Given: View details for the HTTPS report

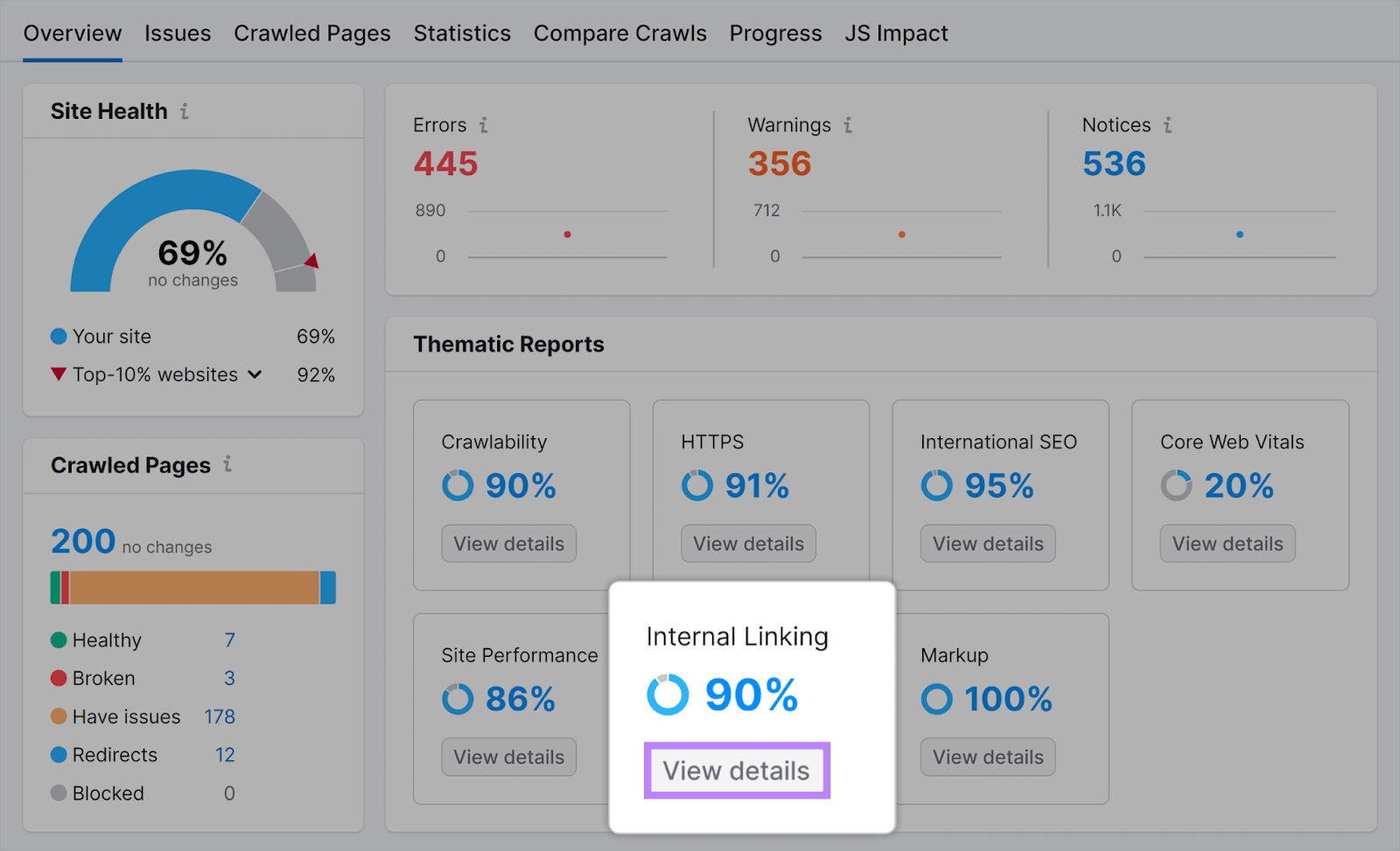Looking at the screenshot, I should click(747, 543).
